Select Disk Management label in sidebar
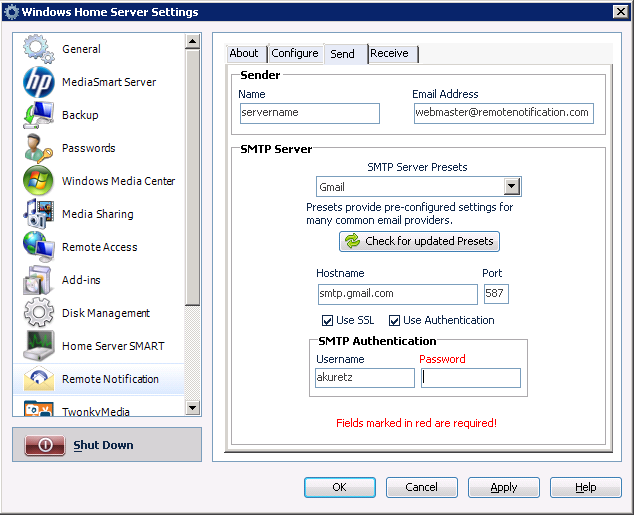Image resolution: width=634 pixels, height=515 pixels. point(106,313)
